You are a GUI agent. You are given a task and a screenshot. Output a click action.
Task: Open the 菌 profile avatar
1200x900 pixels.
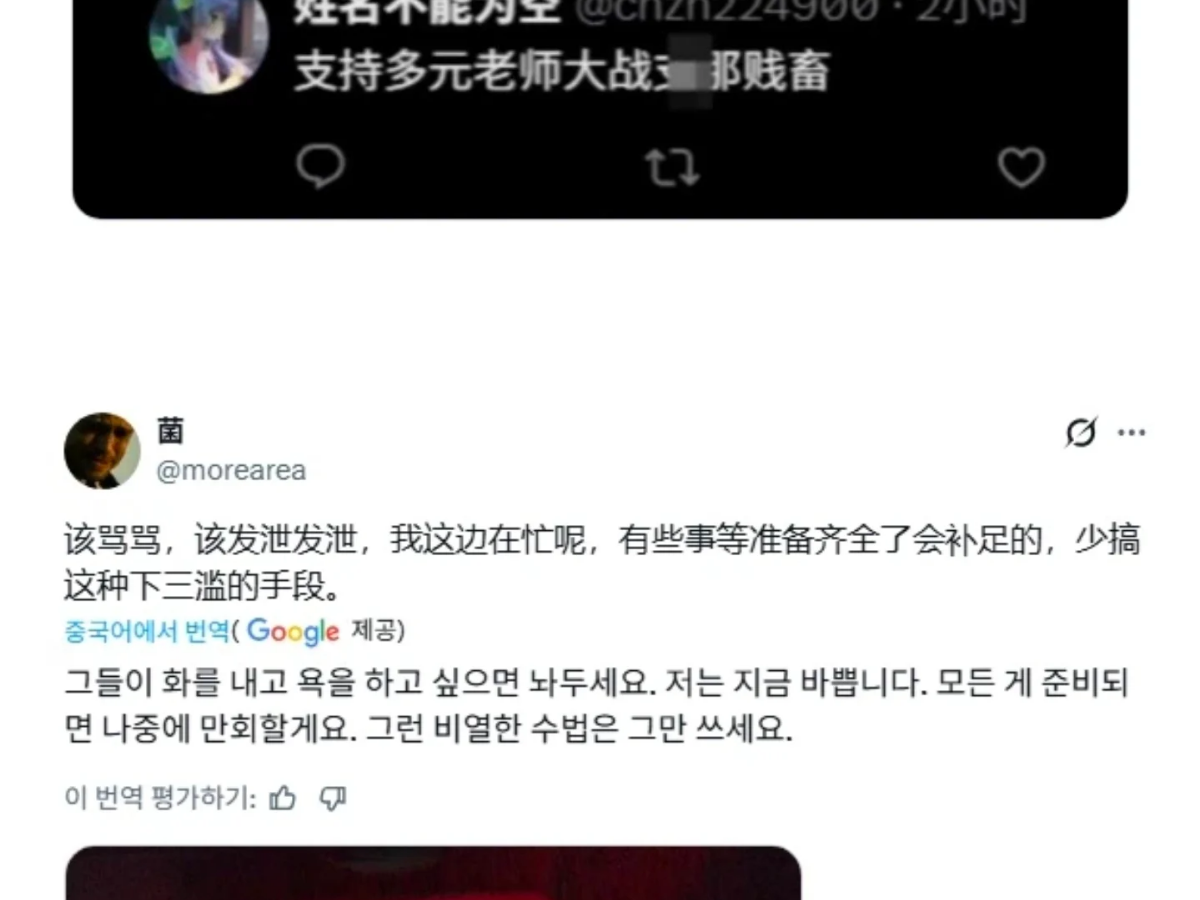(x=102, y=451)
